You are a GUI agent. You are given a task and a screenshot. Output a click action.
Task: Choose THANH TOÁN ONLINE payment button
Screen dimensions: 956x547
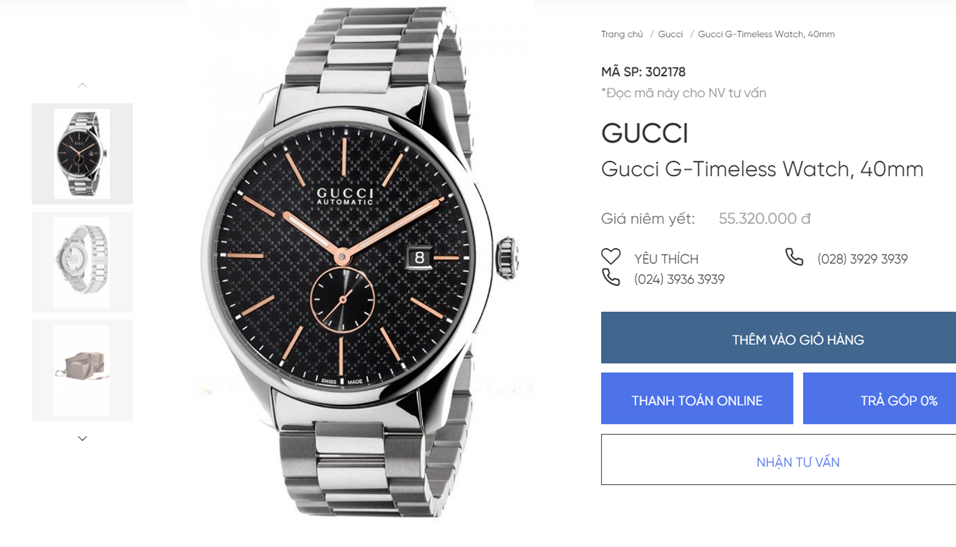pos(697,399)
